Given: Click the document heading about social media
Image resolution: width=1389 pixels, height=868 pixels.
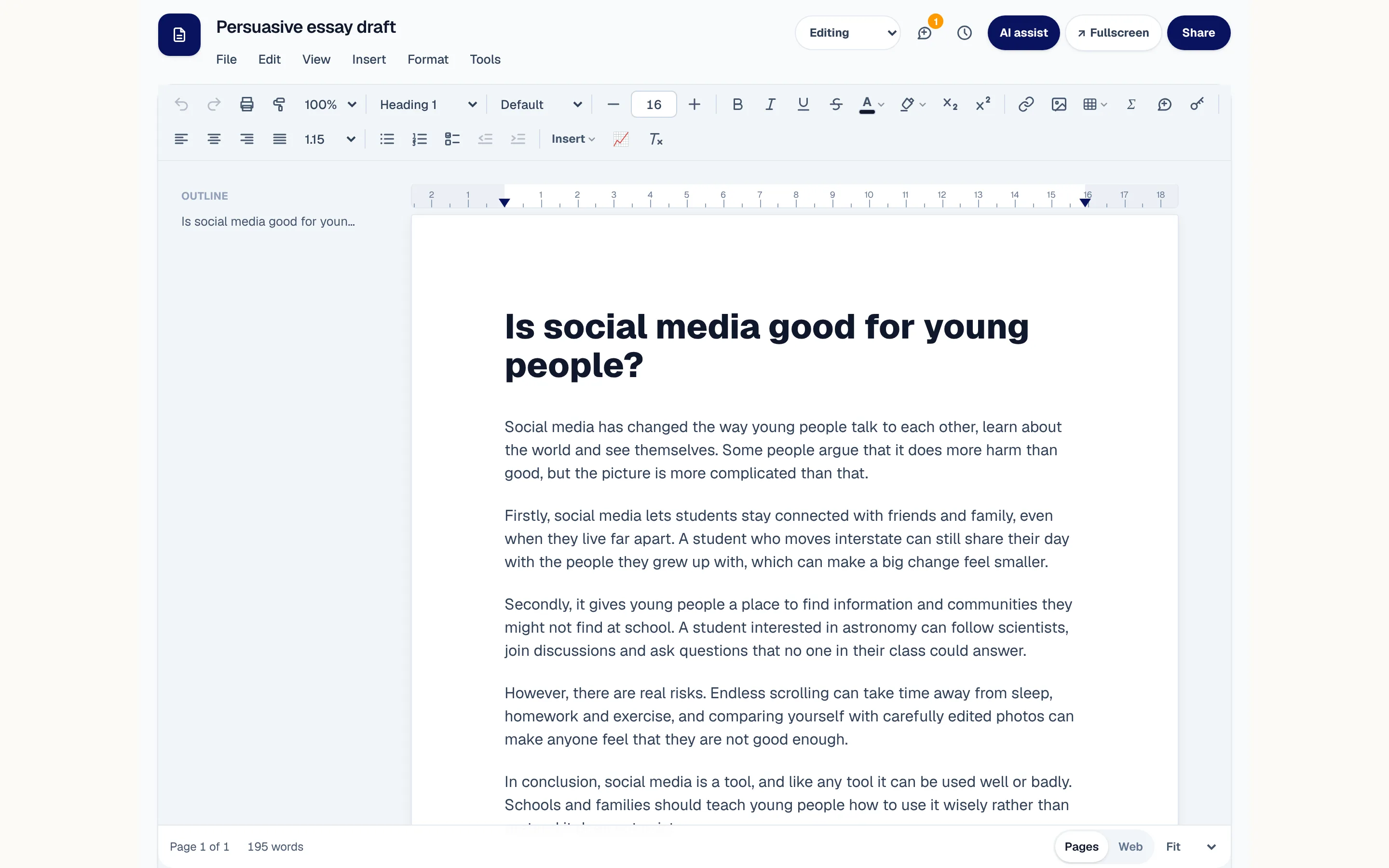Looking at the screenshot, I should coord(766,346).
